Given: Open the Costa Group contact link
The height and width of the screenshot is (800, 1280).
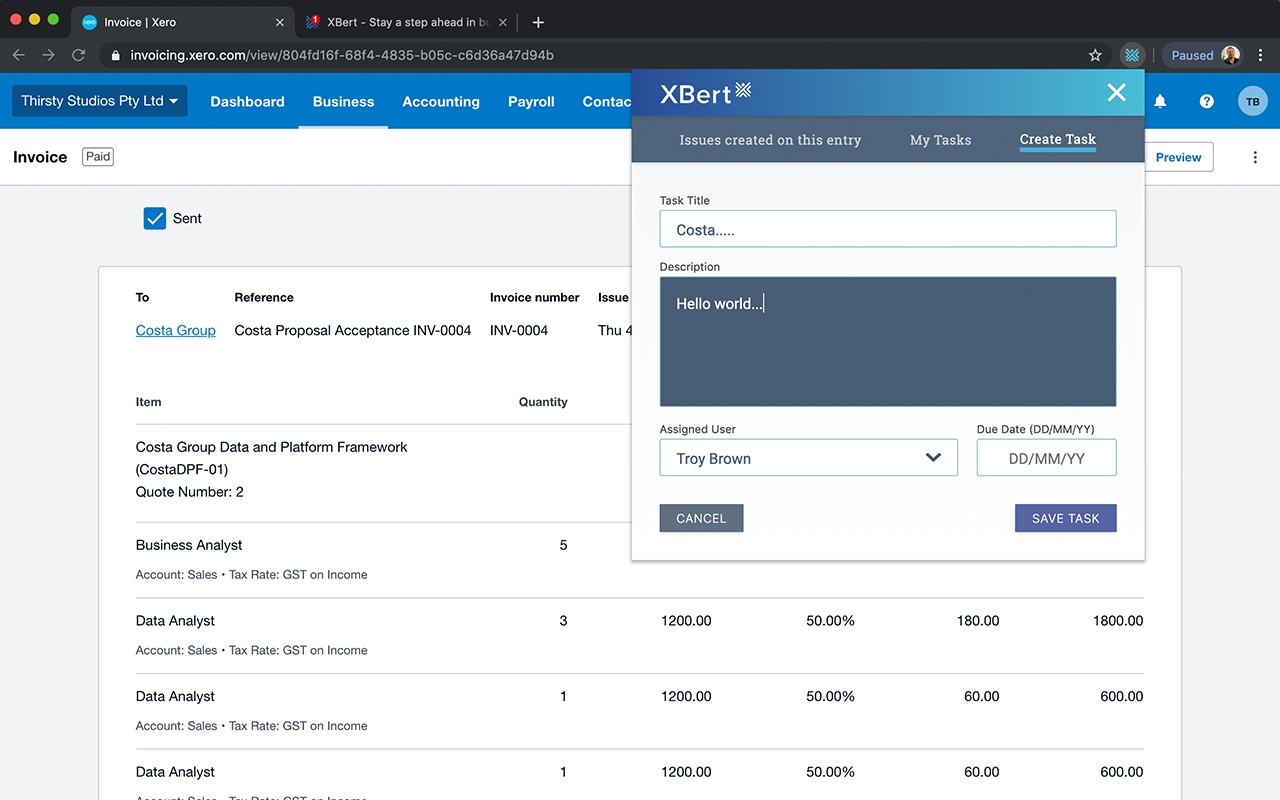Looking at the screenshot, I should (x=176, y=330).
